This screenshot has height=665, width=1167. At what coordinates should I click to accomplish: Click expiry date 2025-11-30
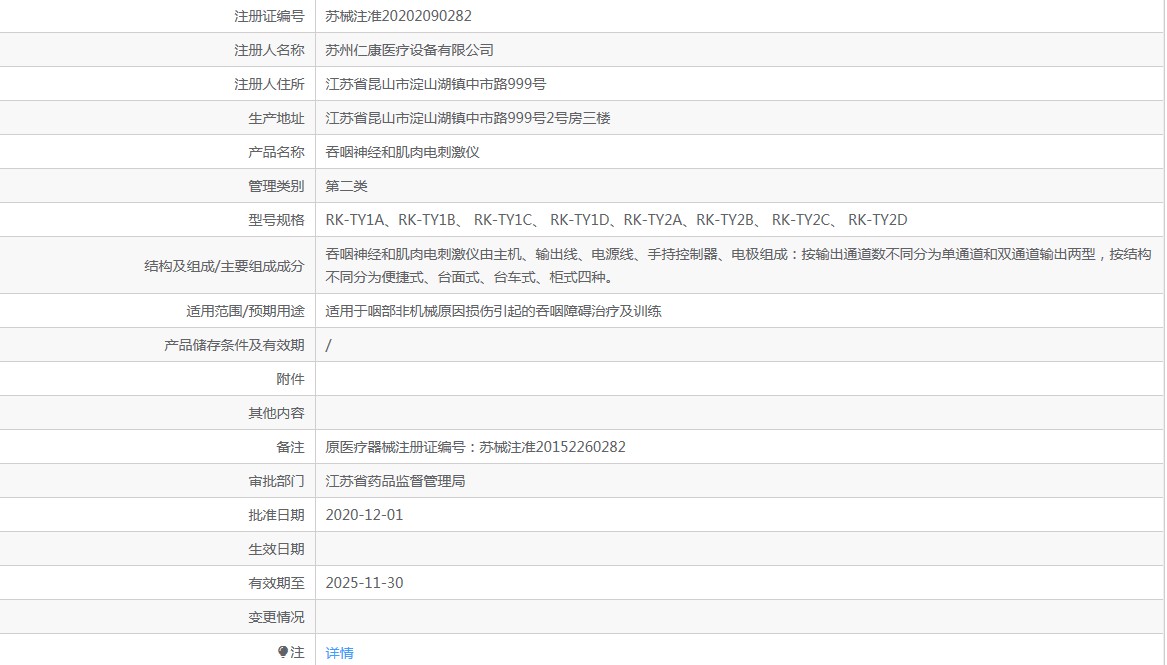pyautogui.click(x=364, y=583)
